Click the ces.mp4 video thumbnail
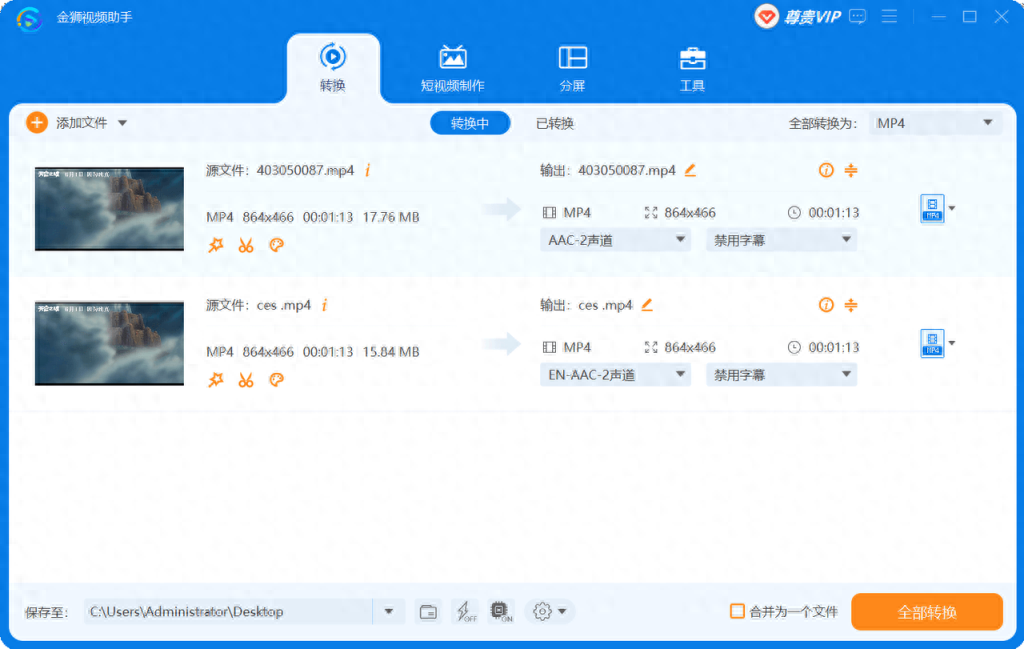 click(109, 343)
